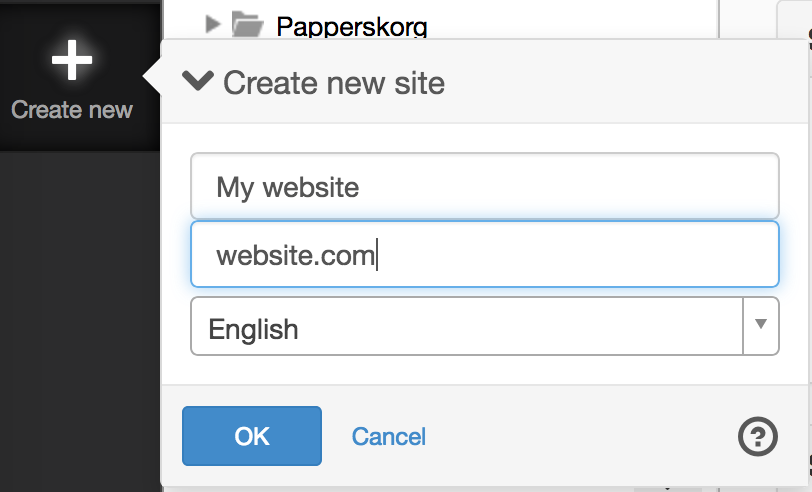The width and height of the screenshot is (812, 492).
Task: Place cursor after website.com text
Action: pyautogui.click(x=376, y=255)
